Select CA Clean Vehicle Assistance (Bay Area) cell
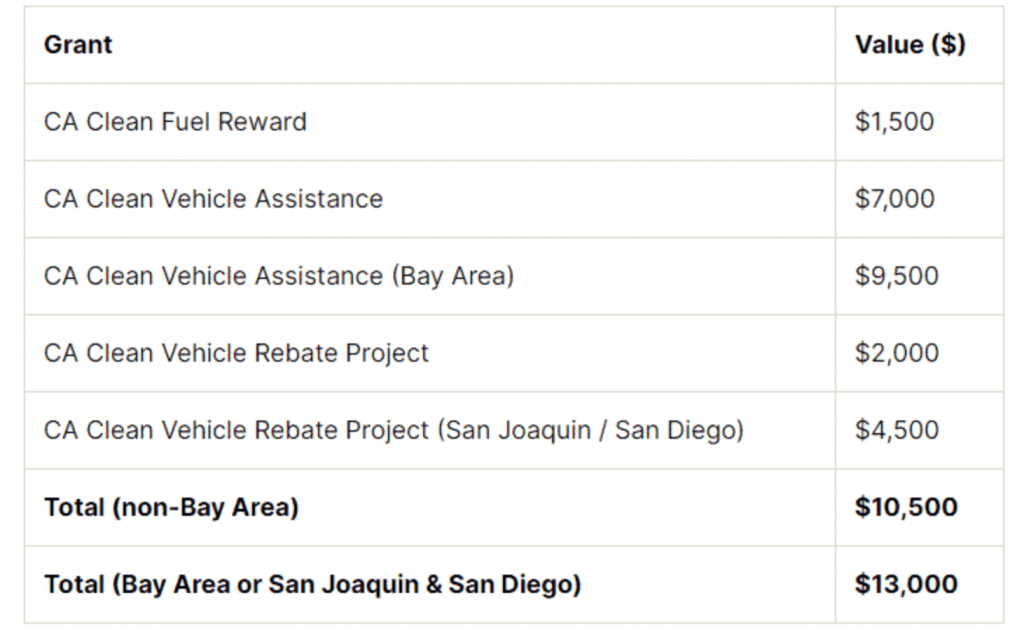1024x635 pixels. pyautogui.click(x=278, y=276)
